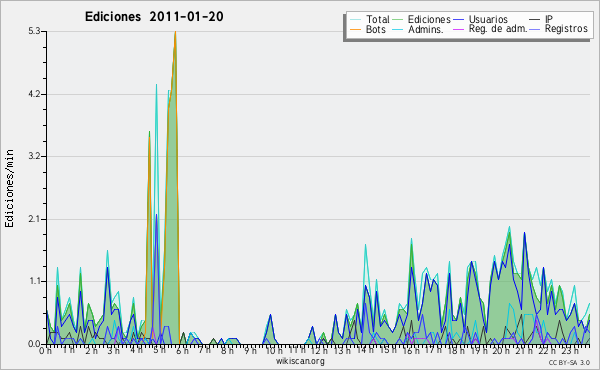This screenshot has height=370, width=600.
Task: Click the 'CC BY-SA 3.0' license text
Action: click(x=569, y=363)
